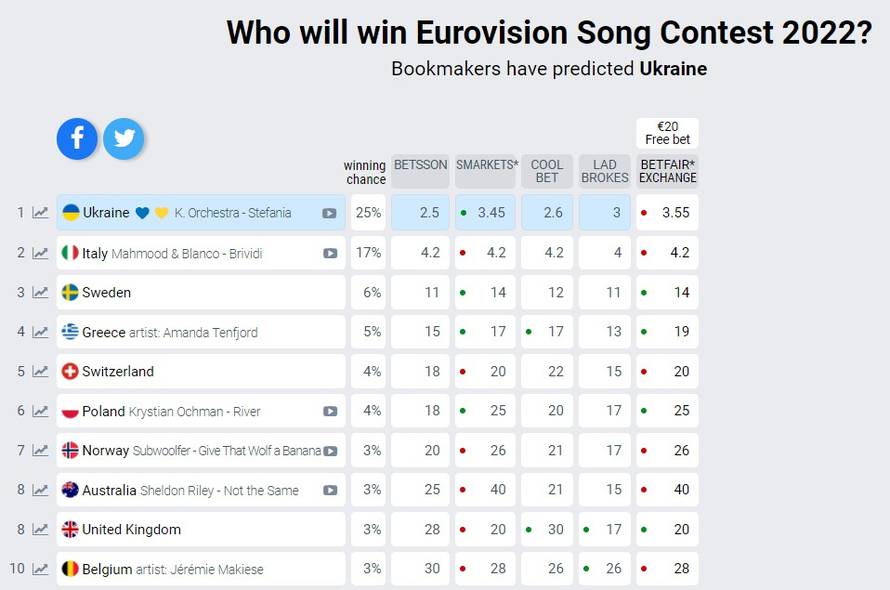Share the page via the Twitter icon

point(124,139)
